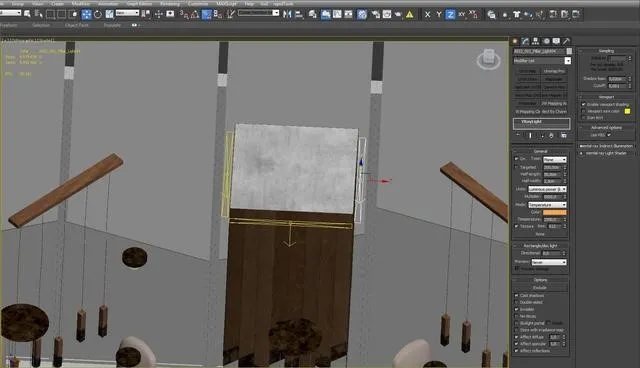Open the Modifier List dropdown
The width and height of the screenshot is (640, 368).
(x=542, y=61)
